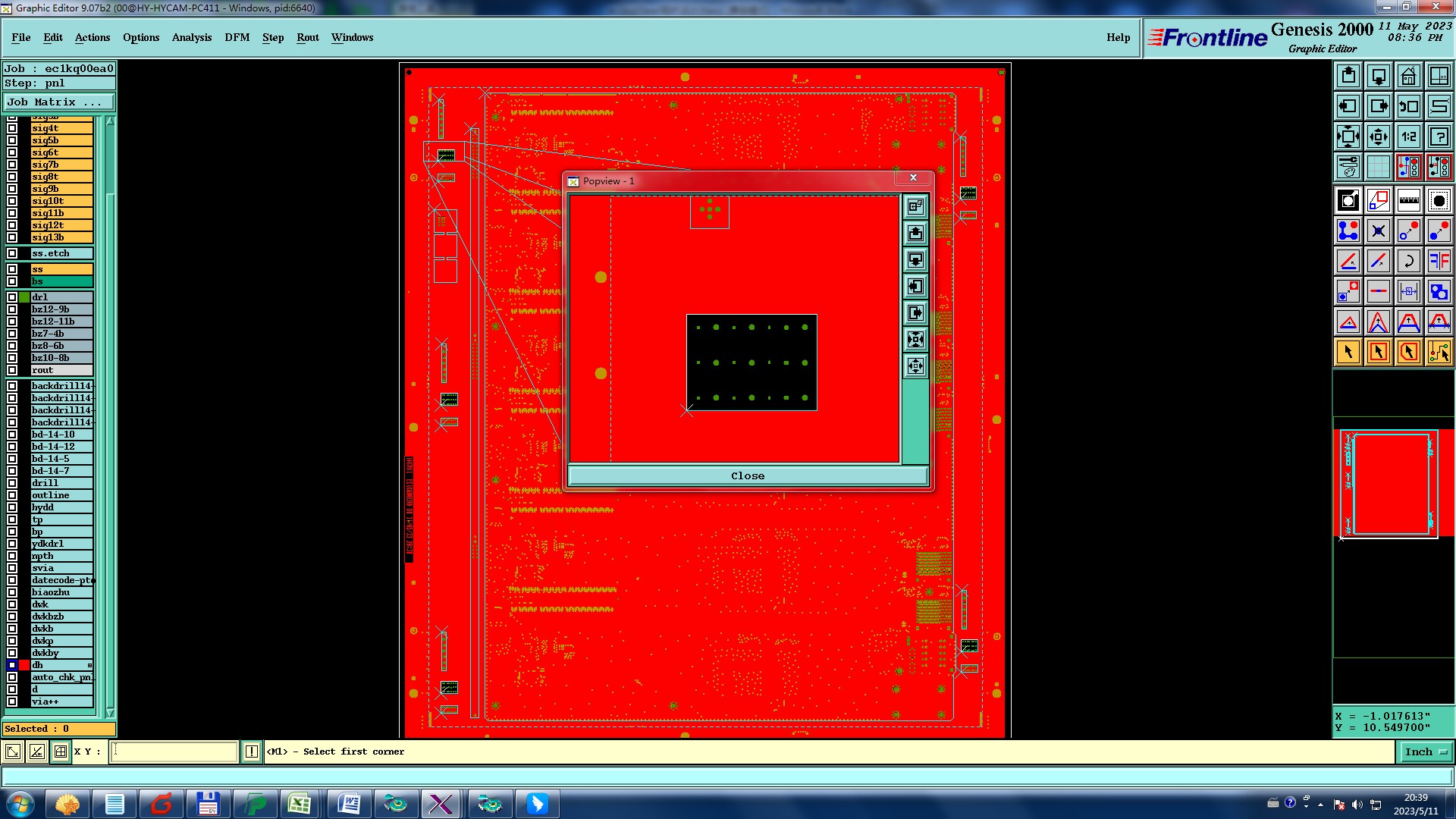The width and height of the screenshot is (1456, 819).
Task: Open the Analysis menu
Action: pyautogui.click(x=192, y=37)
